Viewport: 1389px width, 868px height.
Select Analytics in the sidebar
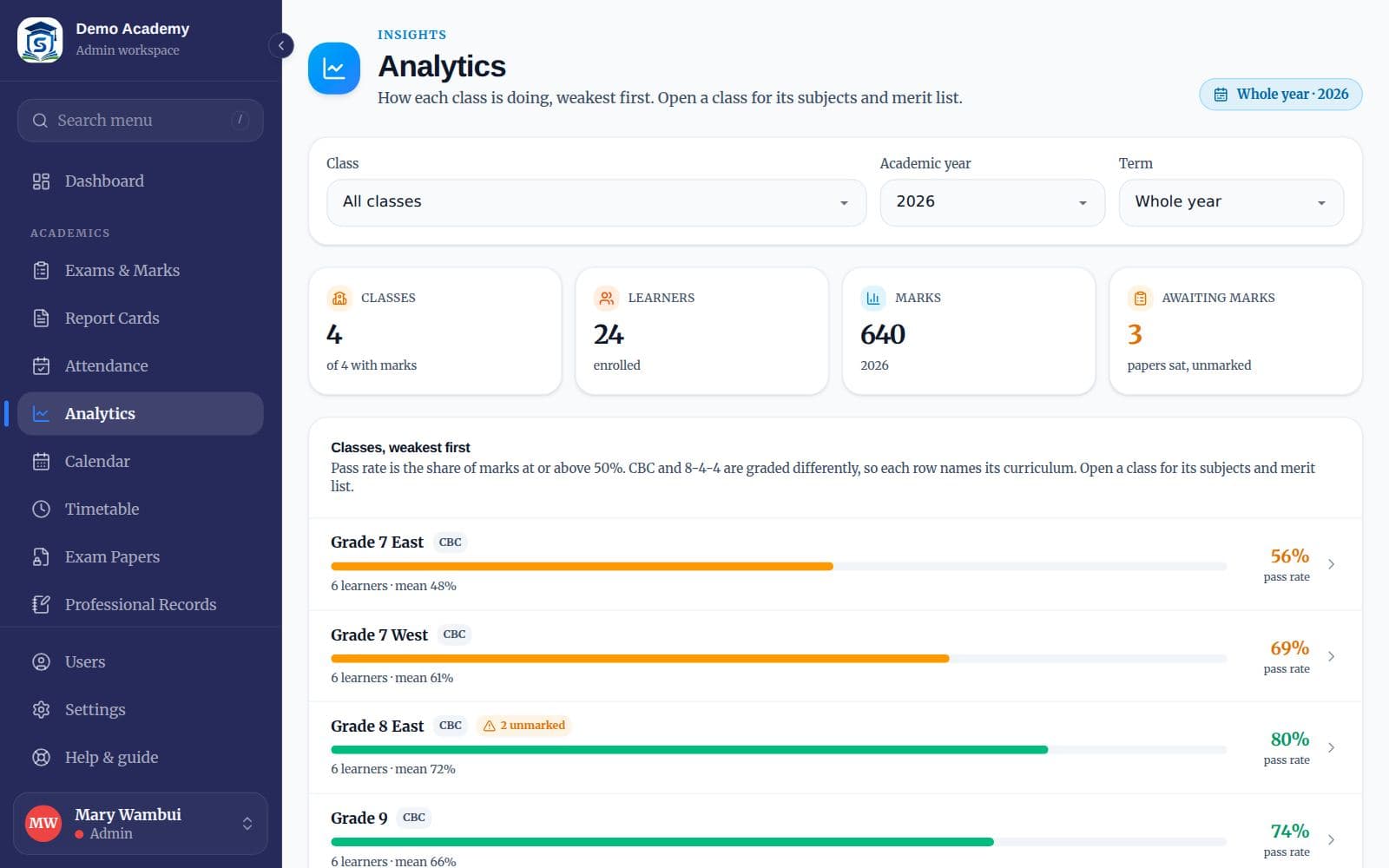[x=141, y=414]
